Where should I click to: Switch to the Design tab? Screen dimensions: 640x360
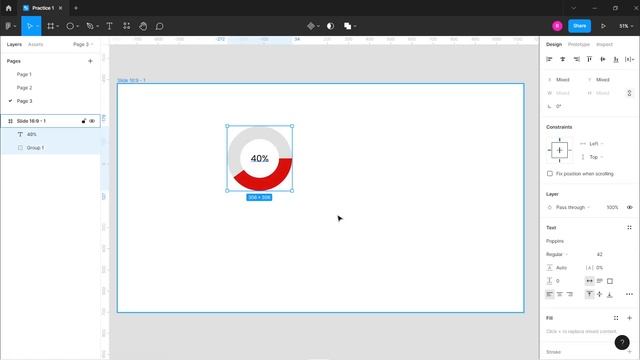click(554, 44)
